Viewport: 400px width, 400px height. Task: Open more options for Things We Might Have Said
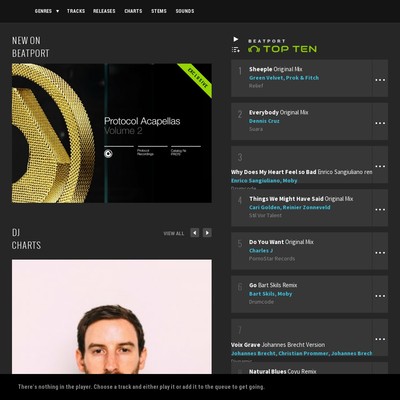pyautogui.click(x=380, y=209)
